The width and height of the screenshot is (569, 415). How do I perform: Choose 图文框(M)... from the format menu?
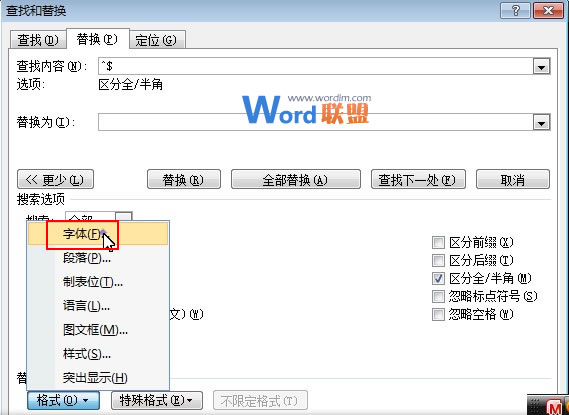(x=98, y=330)
